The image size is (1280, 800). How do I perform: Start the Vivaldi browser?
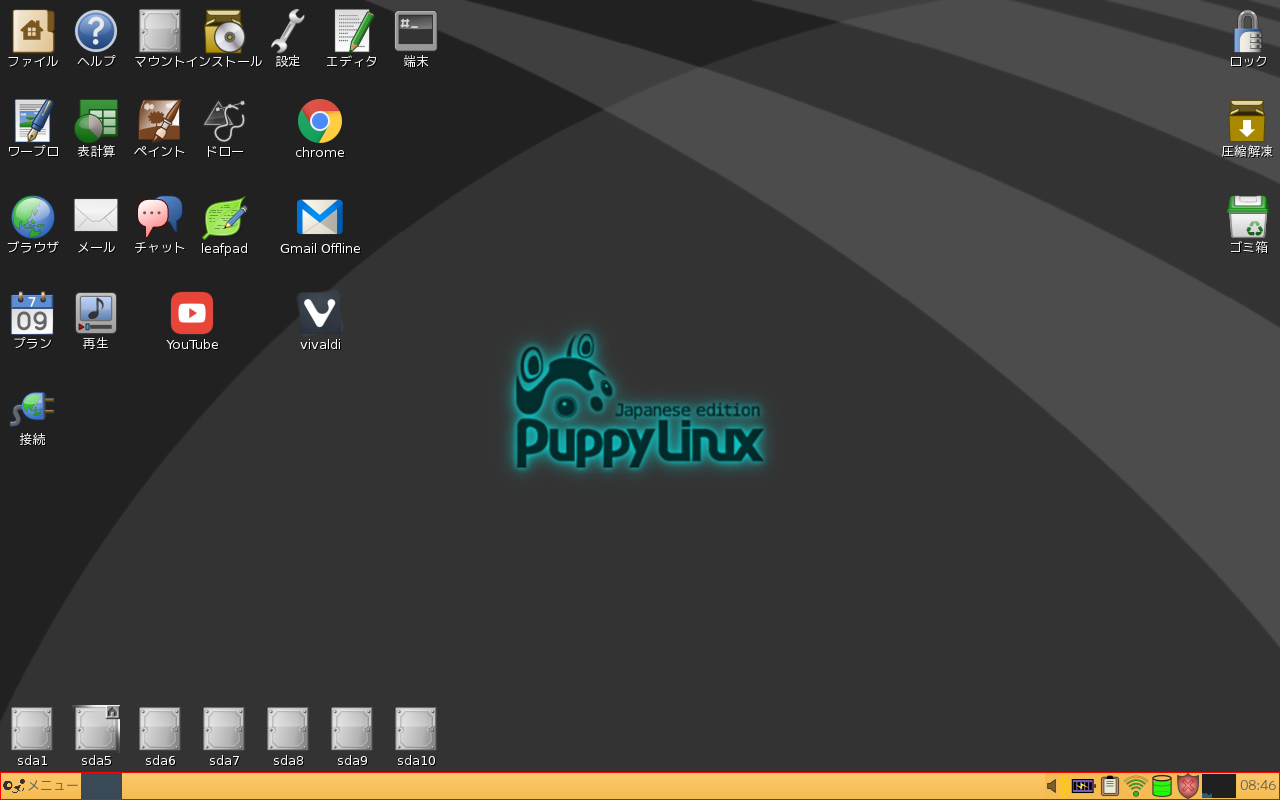coord(319,313)
